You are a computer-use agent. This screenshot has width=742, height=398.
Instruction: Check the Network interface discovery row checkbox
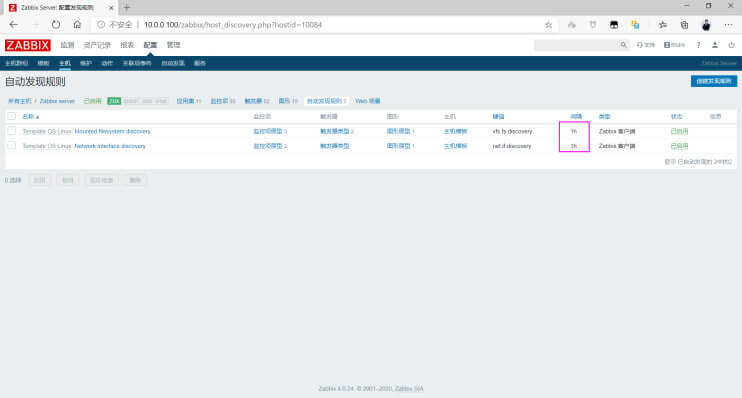pyautogui.click(x=12, y=146)
